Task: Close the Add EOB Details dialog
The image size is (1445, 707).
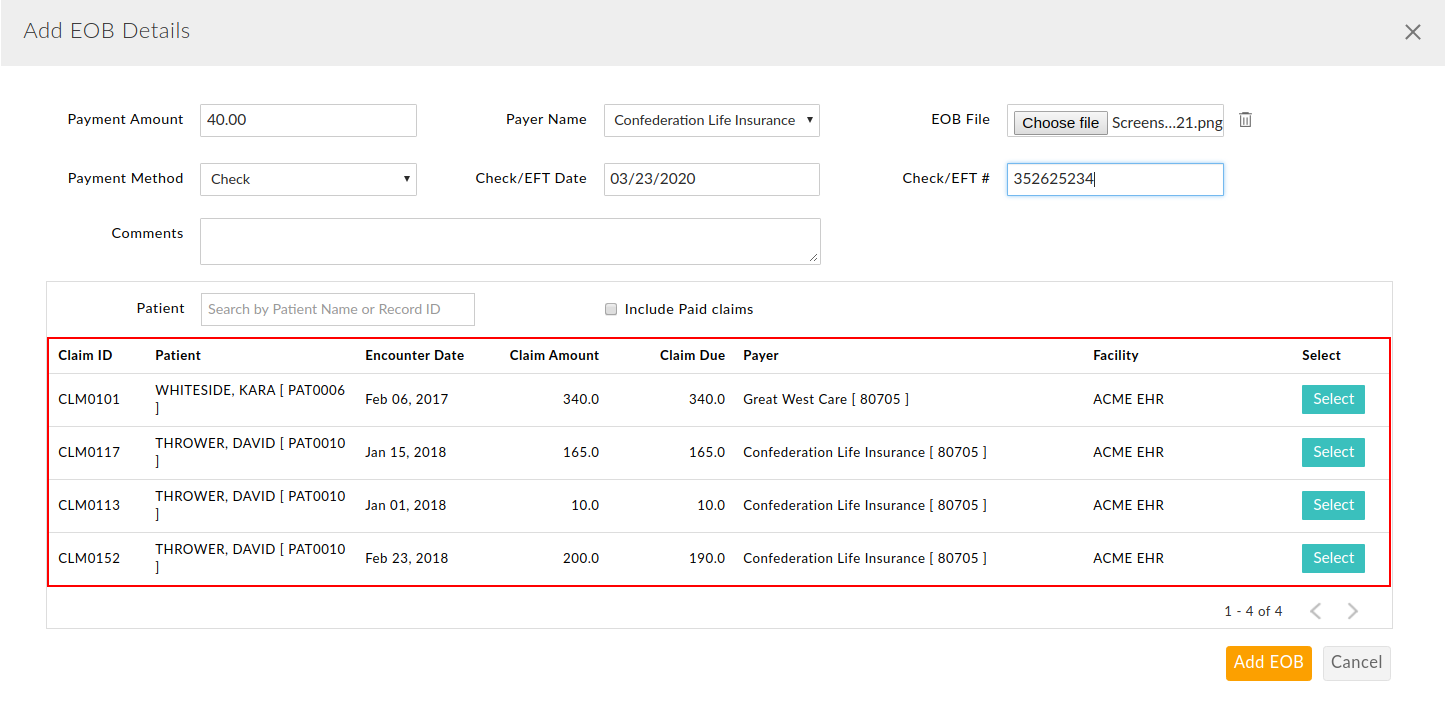Action: point(1412,32)
